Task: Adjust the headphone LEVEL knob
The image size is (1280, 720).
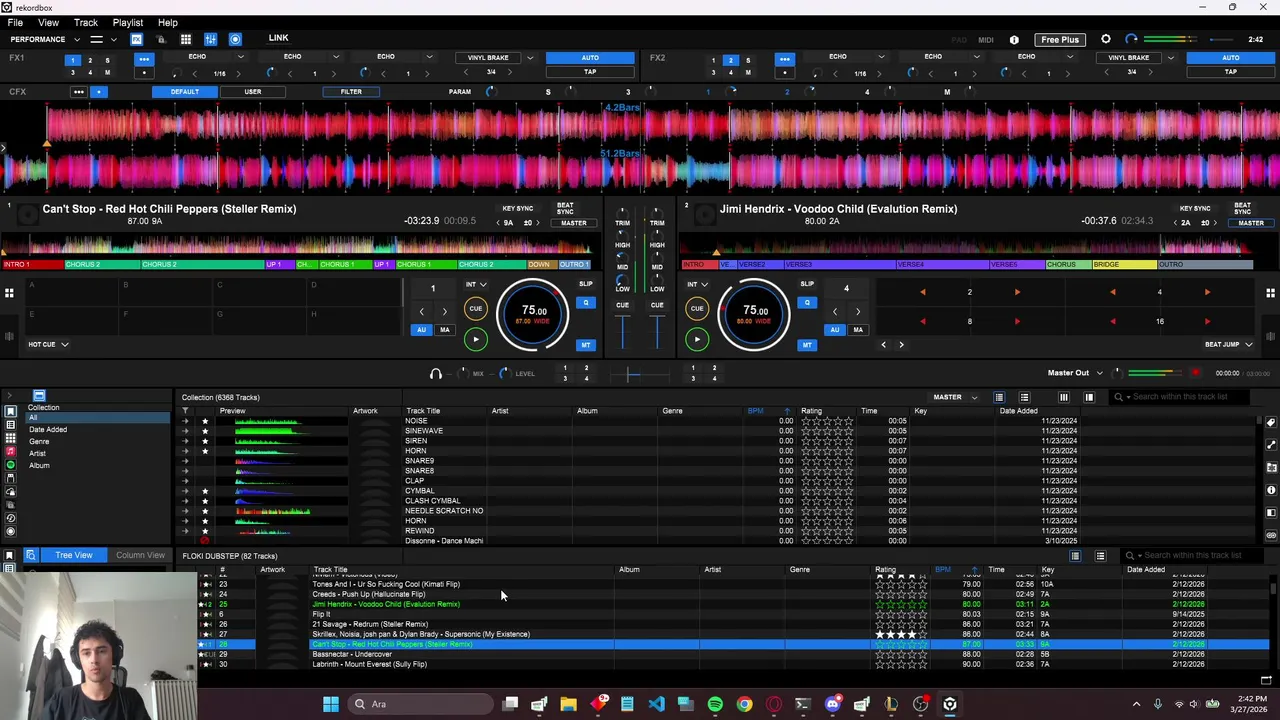Action: coord(504,373)
